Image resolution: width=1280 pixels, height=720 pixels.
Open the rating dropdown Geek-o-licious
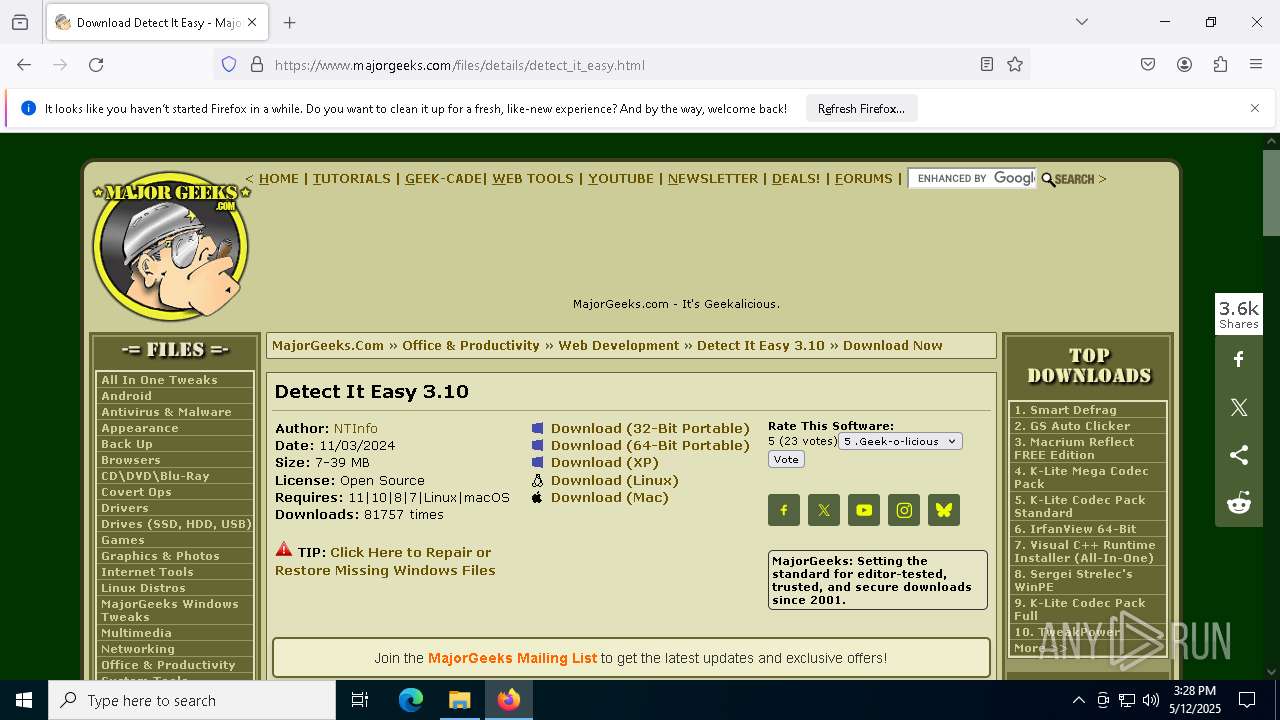(900, 441)
